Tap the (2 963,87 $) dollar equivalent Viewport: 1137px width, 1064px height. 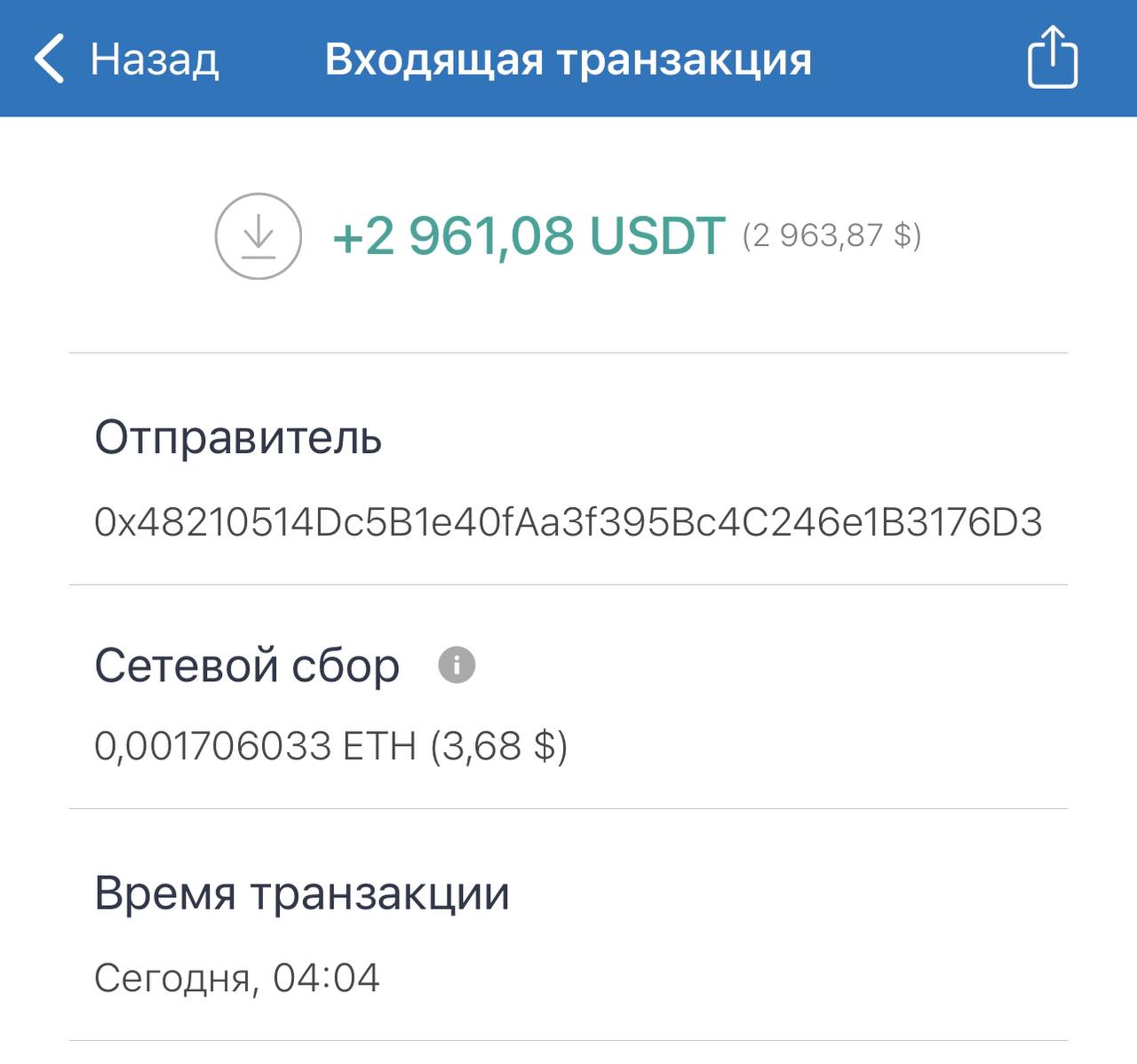tap(831, 235)
